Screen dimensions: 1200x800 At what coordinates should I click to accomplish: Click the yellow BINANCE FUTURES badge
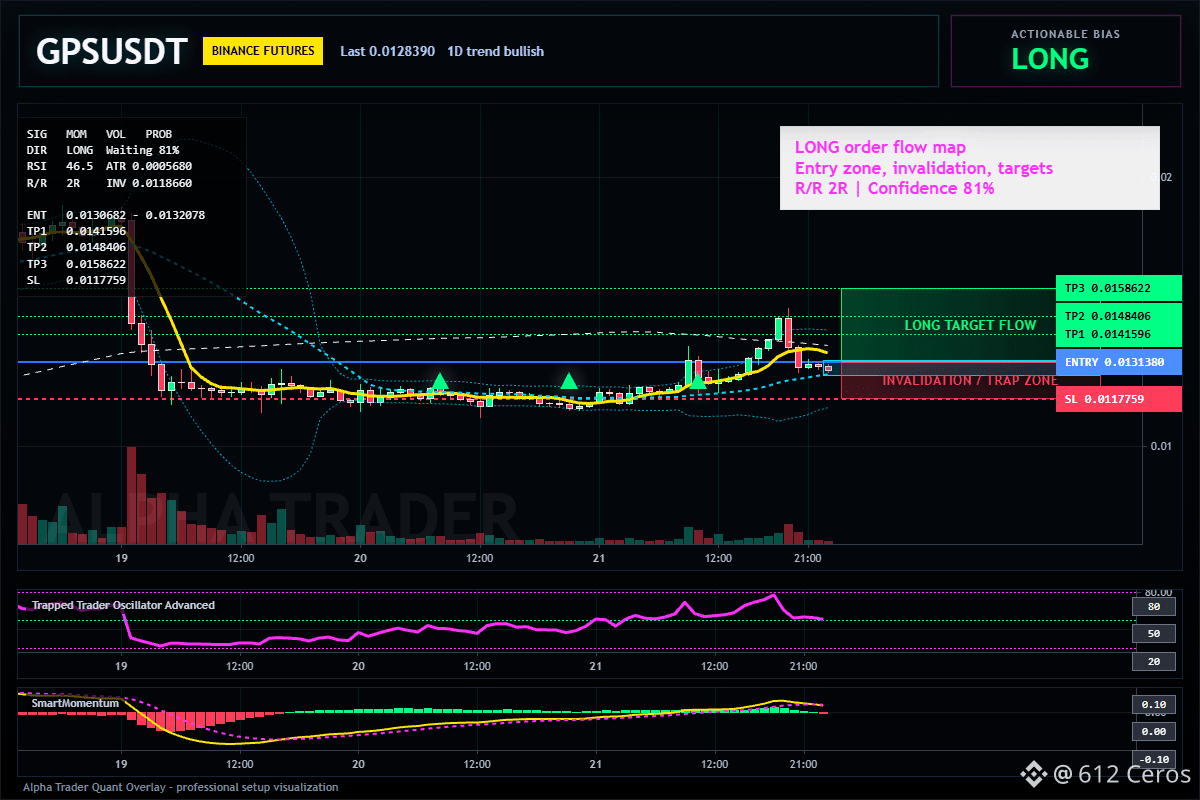(263, 51)
